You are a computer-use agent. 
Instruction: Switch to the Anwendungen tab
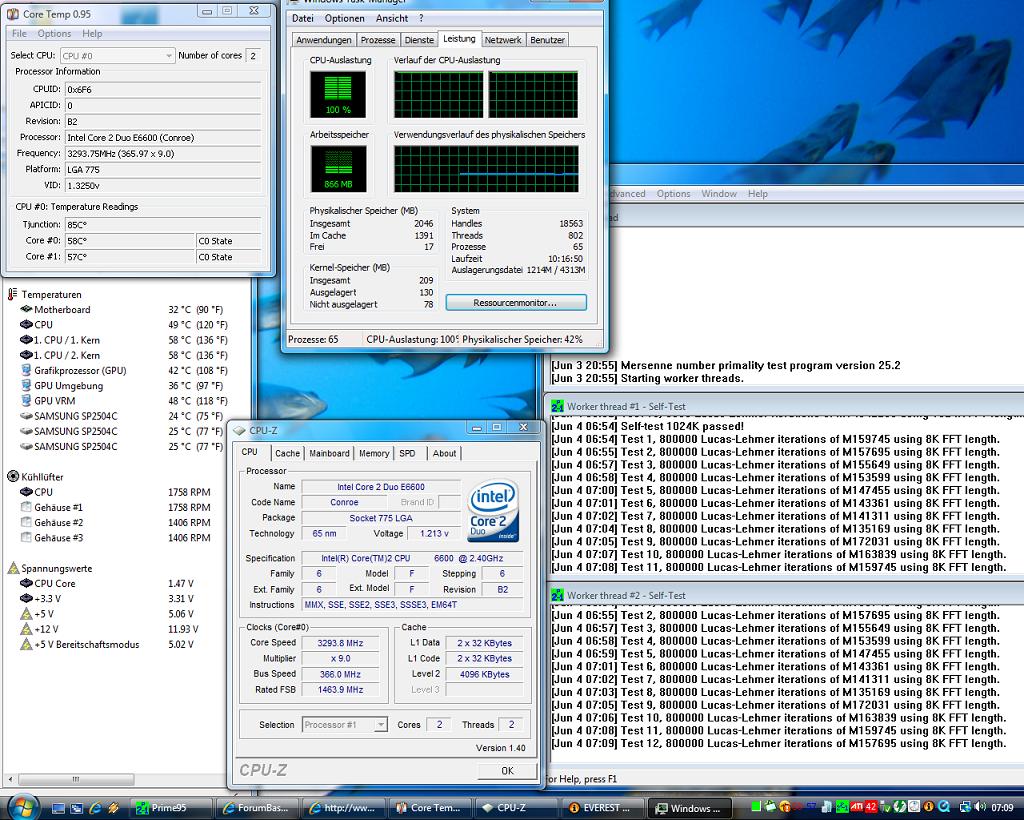click(x=324, y=40)
